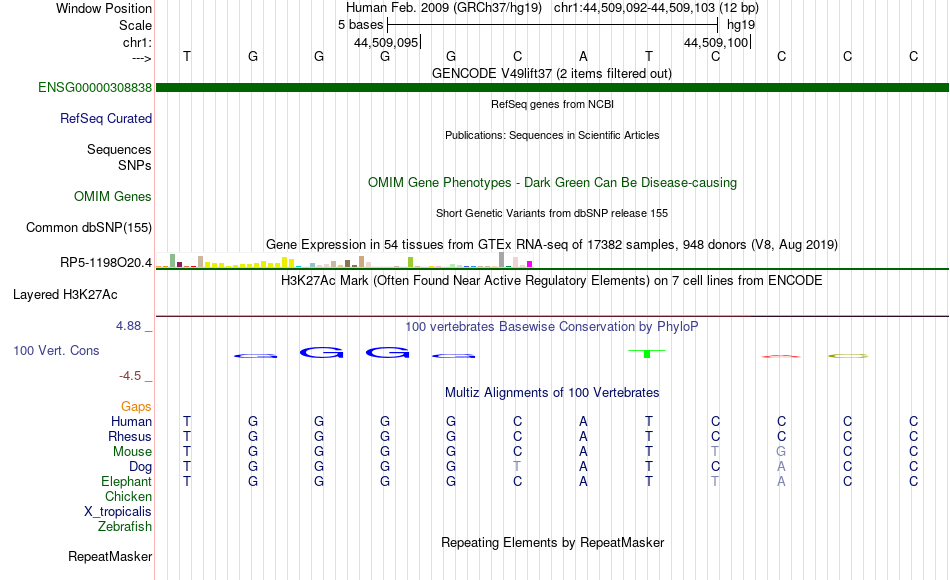Click the ---> strand direction arrow
The image size is (950, 580).
pyautogui.click(x=141, y=58)
